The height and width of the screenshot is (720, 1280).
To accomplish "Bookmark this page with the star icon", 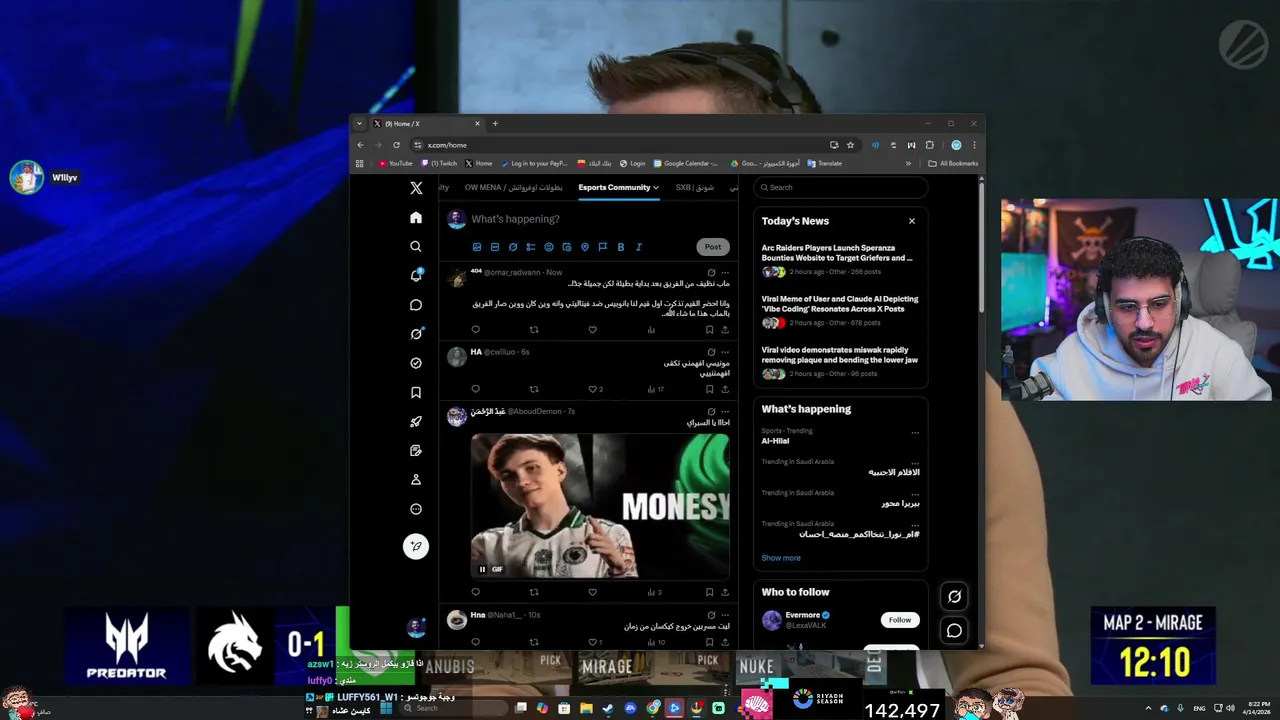I will pyautogui.click(x=850, y=145).
